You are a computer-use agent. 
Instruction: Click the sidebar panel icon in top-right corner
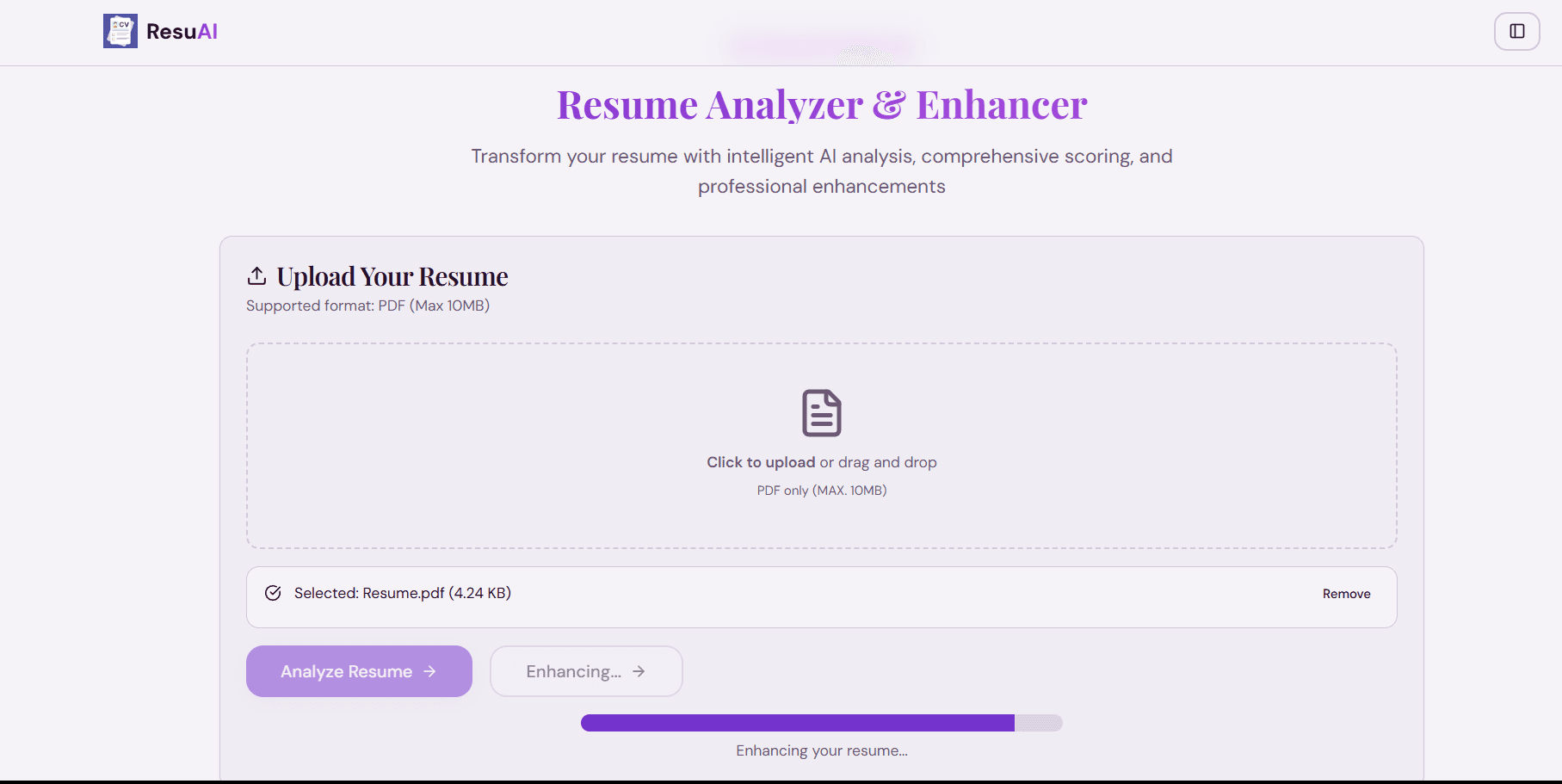pos(1516,31)
